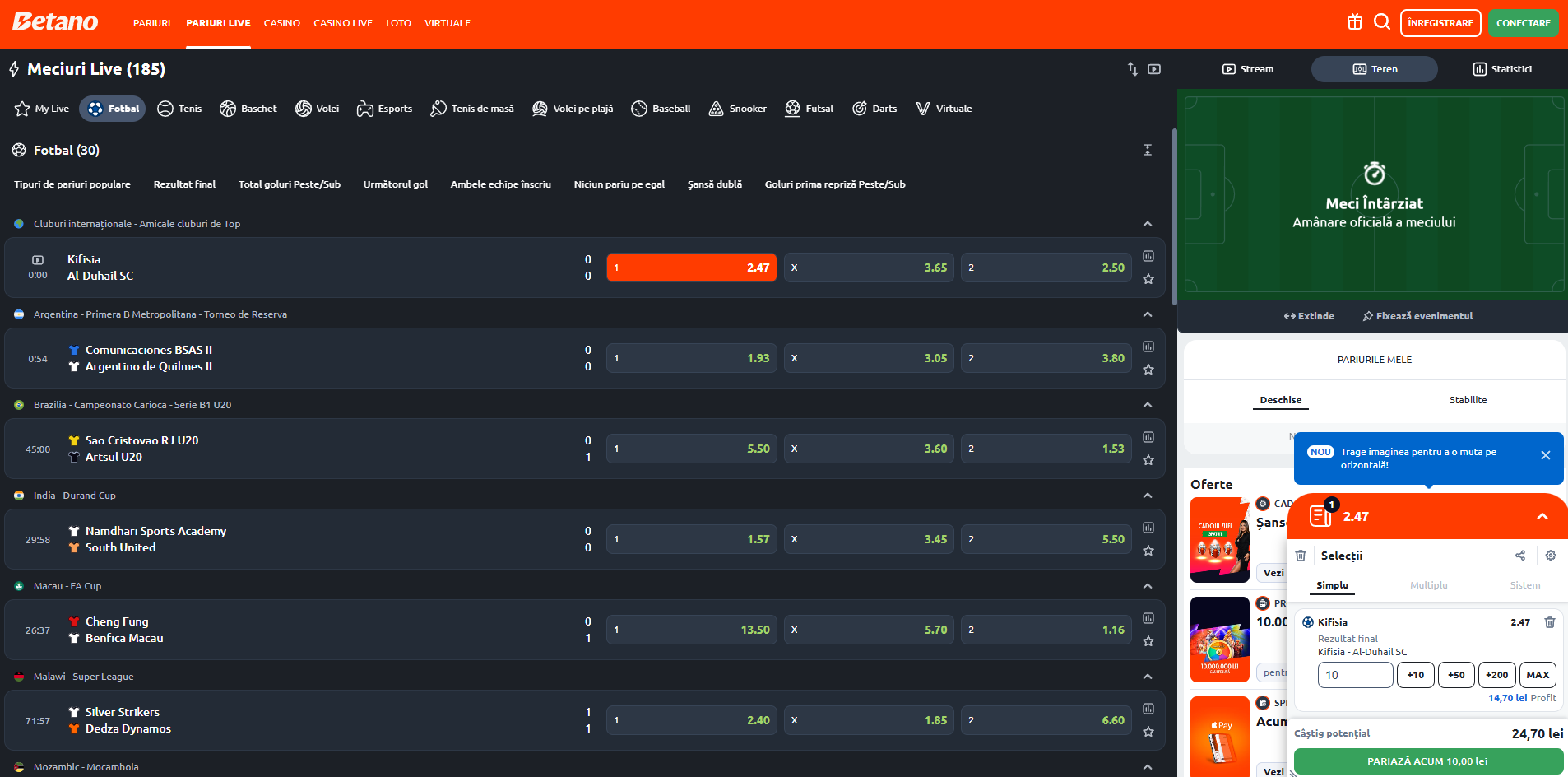Select the Tenis de masă sport
This screenshot has height=777, width=1568.
click(x=472, y=109)
